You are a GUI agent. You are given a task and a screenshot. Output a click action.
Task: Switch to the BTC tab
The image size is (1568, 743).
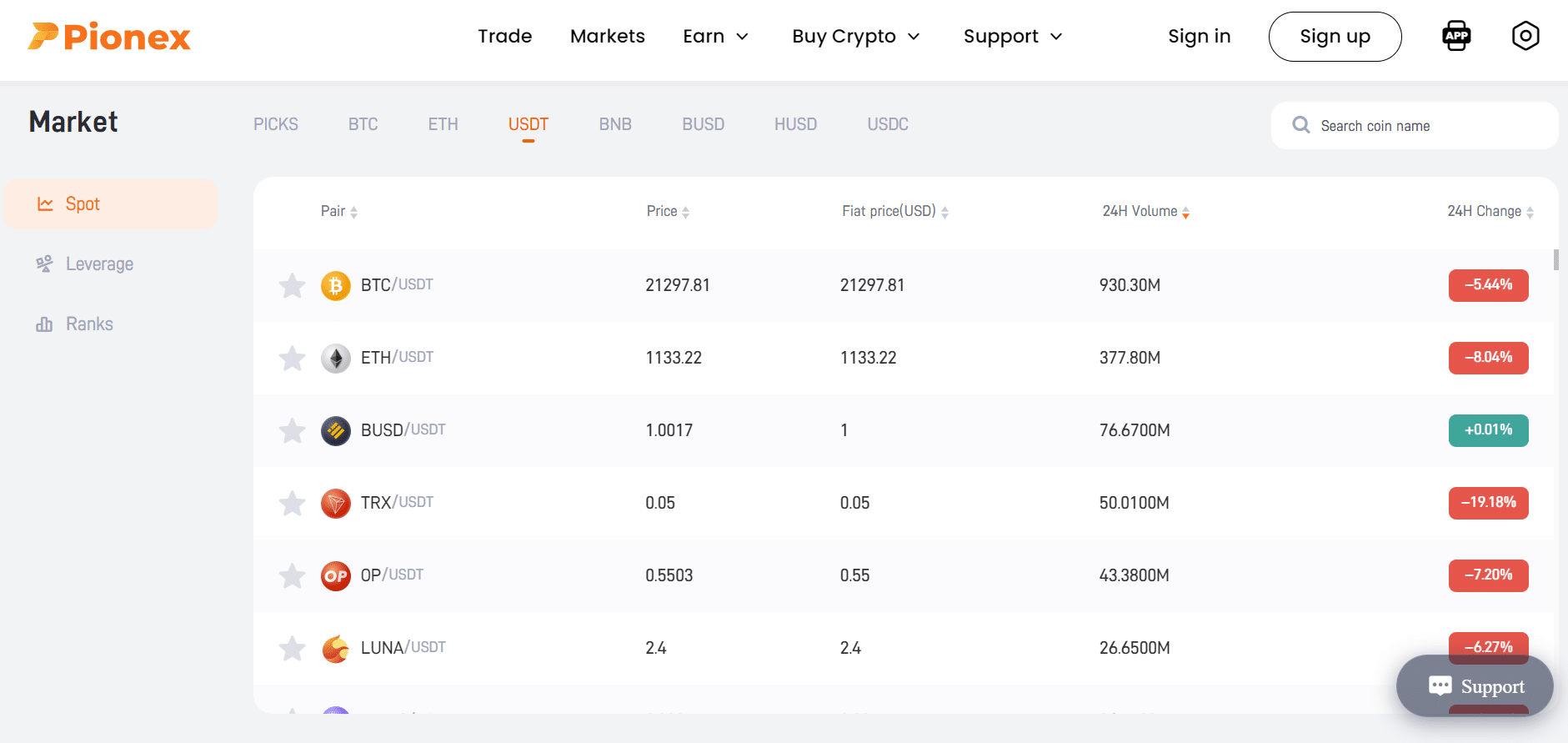pyautogui.click(x=363, y=124)
